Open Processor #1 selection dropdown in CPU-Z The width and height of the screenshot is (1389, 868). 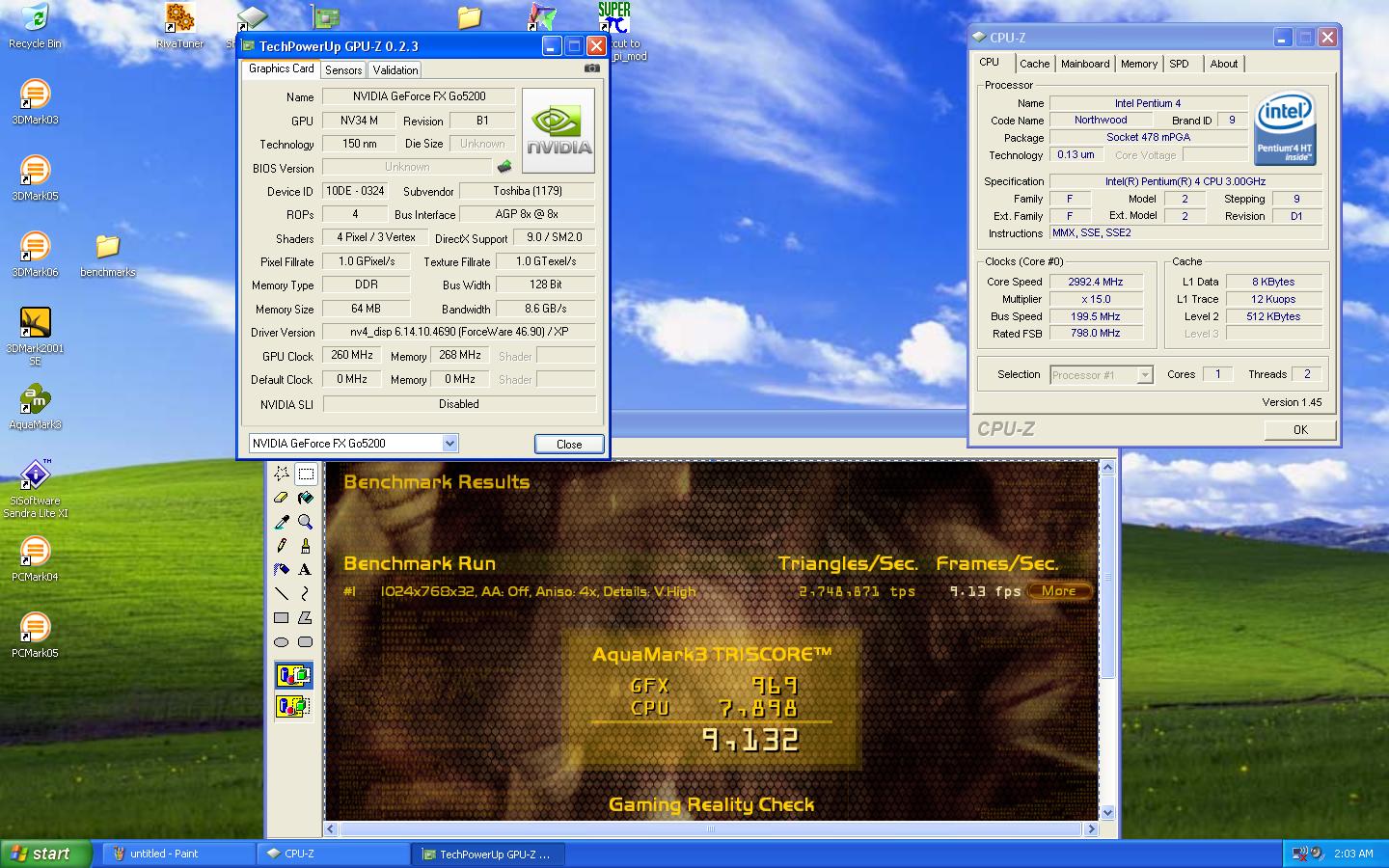coord(1145,374)
